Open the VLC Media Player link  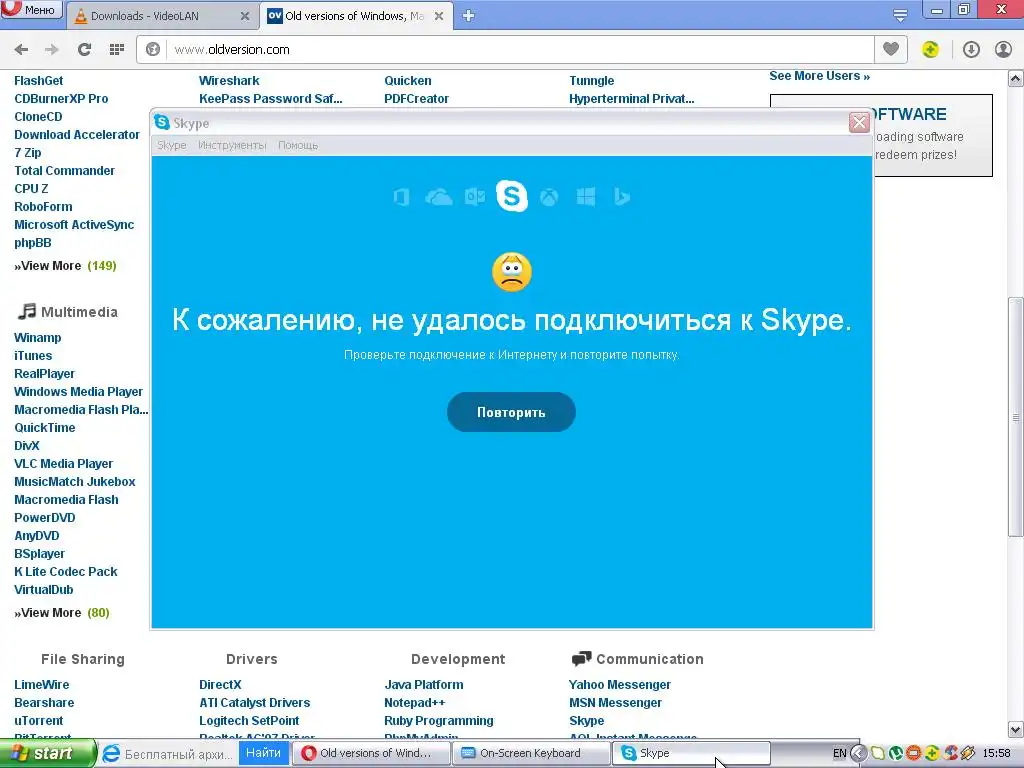coord(63,464)
